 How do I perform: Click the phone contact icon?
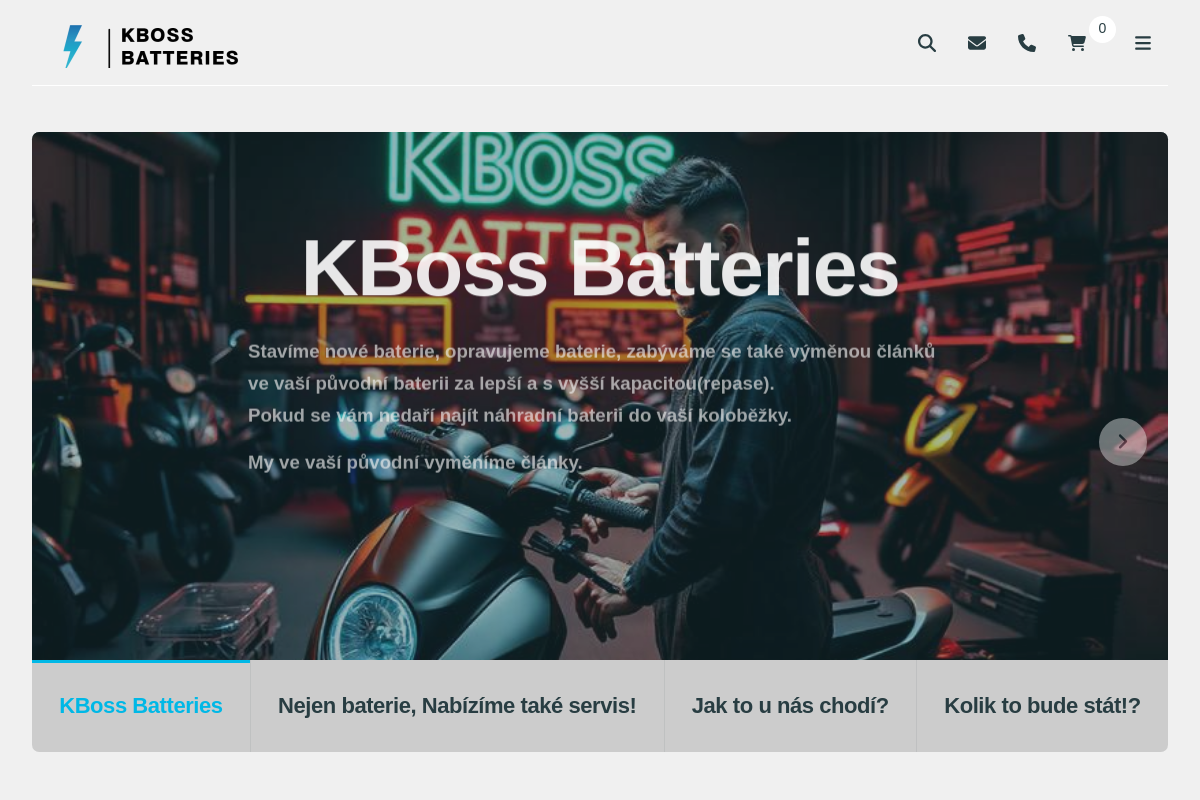coord(1027,43)
